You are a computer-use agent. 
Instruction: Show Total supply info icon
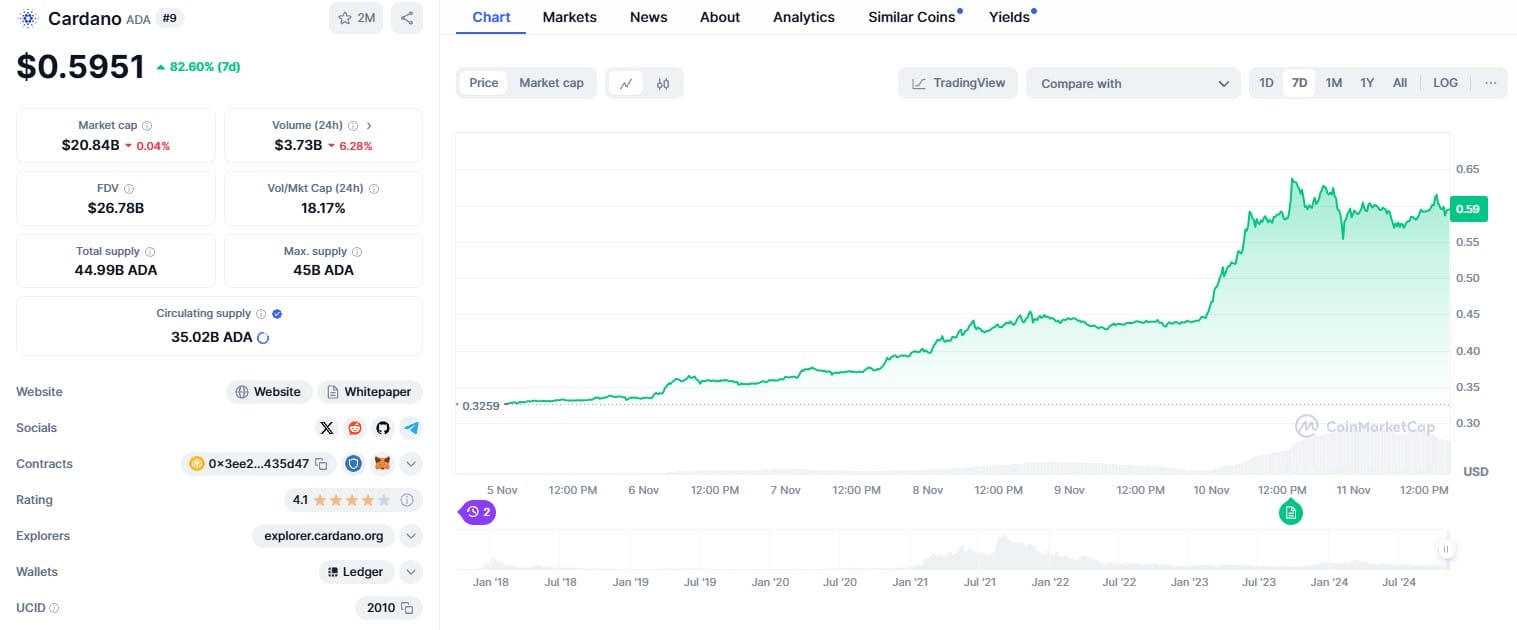pos(150,252)
